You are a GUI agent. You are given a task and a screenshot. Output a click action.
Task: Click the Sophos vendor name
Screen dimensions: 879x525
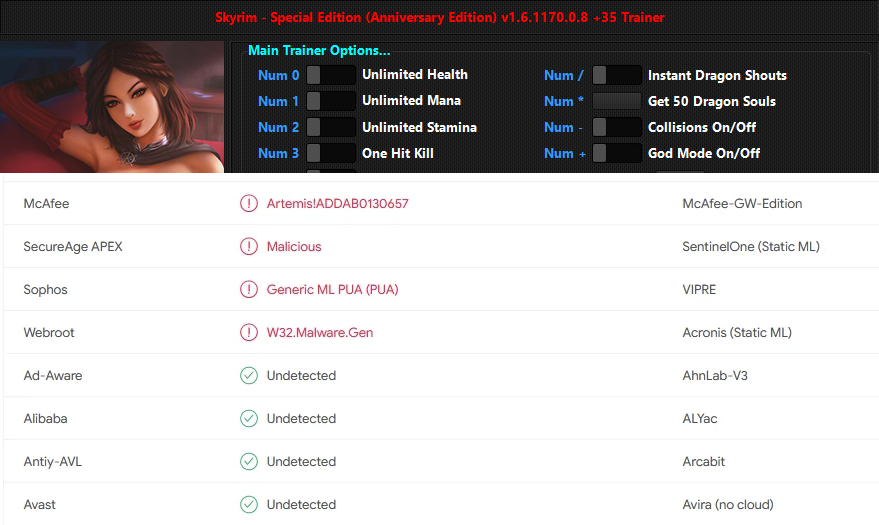[x=45, y=290]
